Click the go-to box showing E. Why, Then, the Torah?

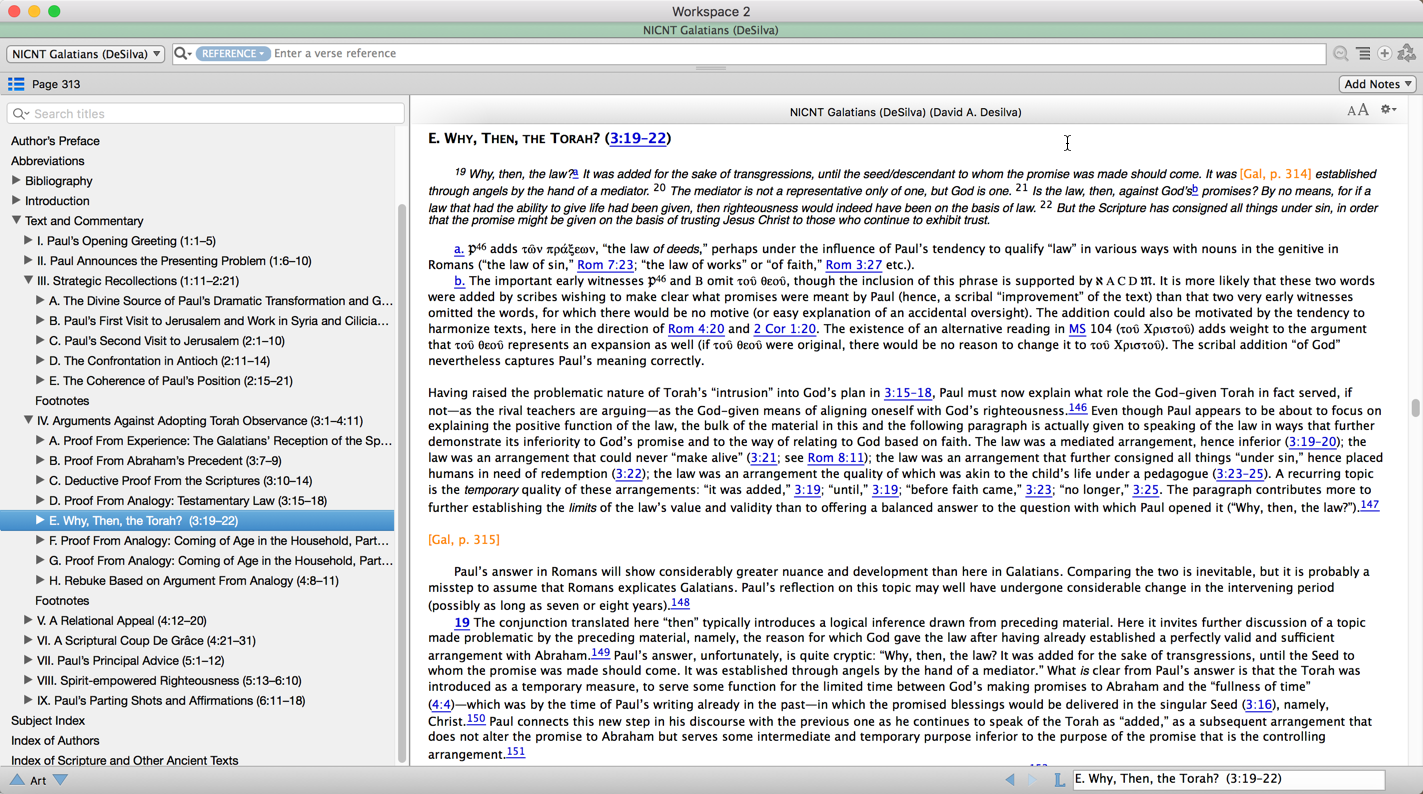1228,779
